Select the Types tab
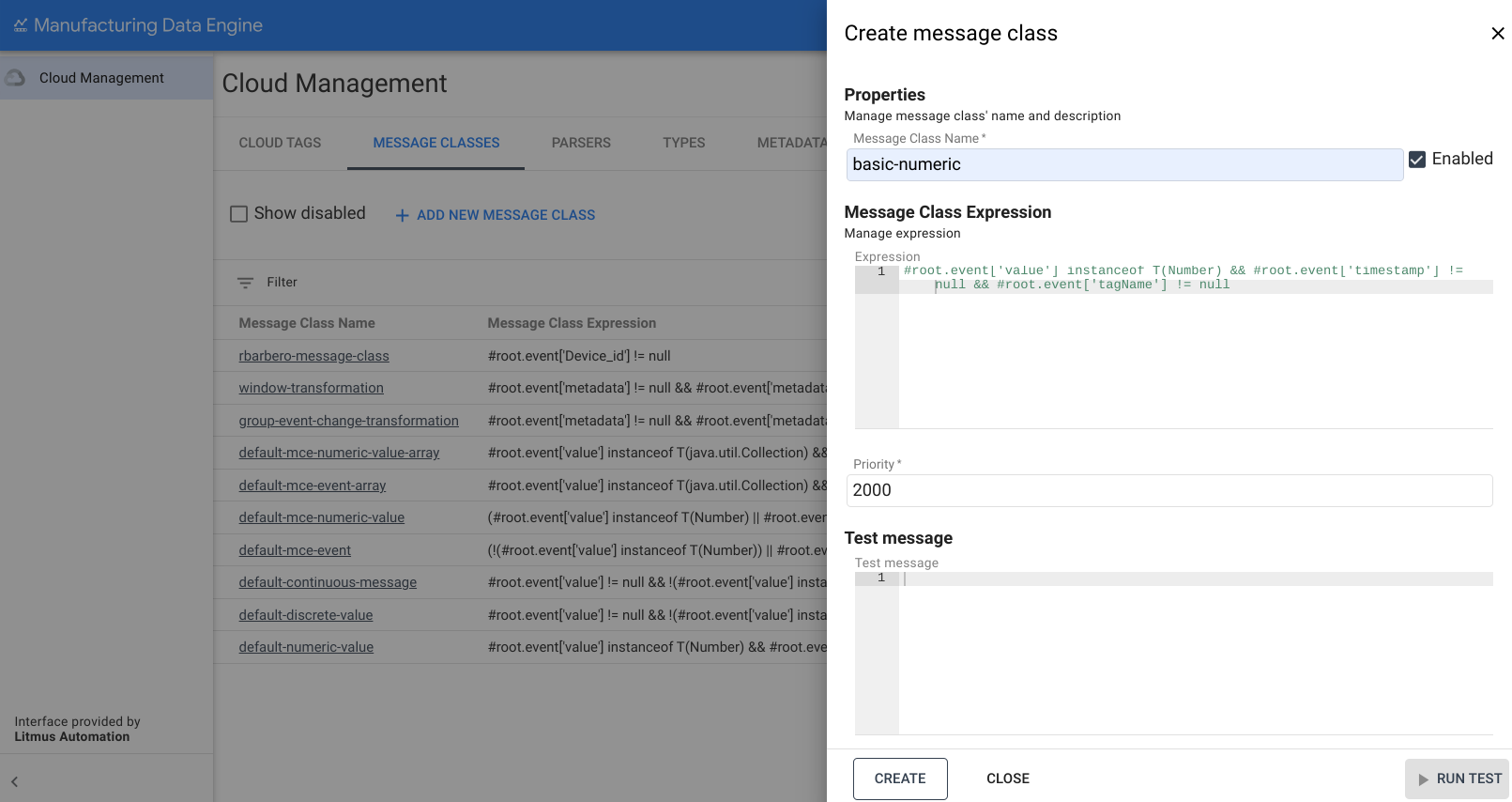This screenshot has height=802, width=1512. [683, 143]
